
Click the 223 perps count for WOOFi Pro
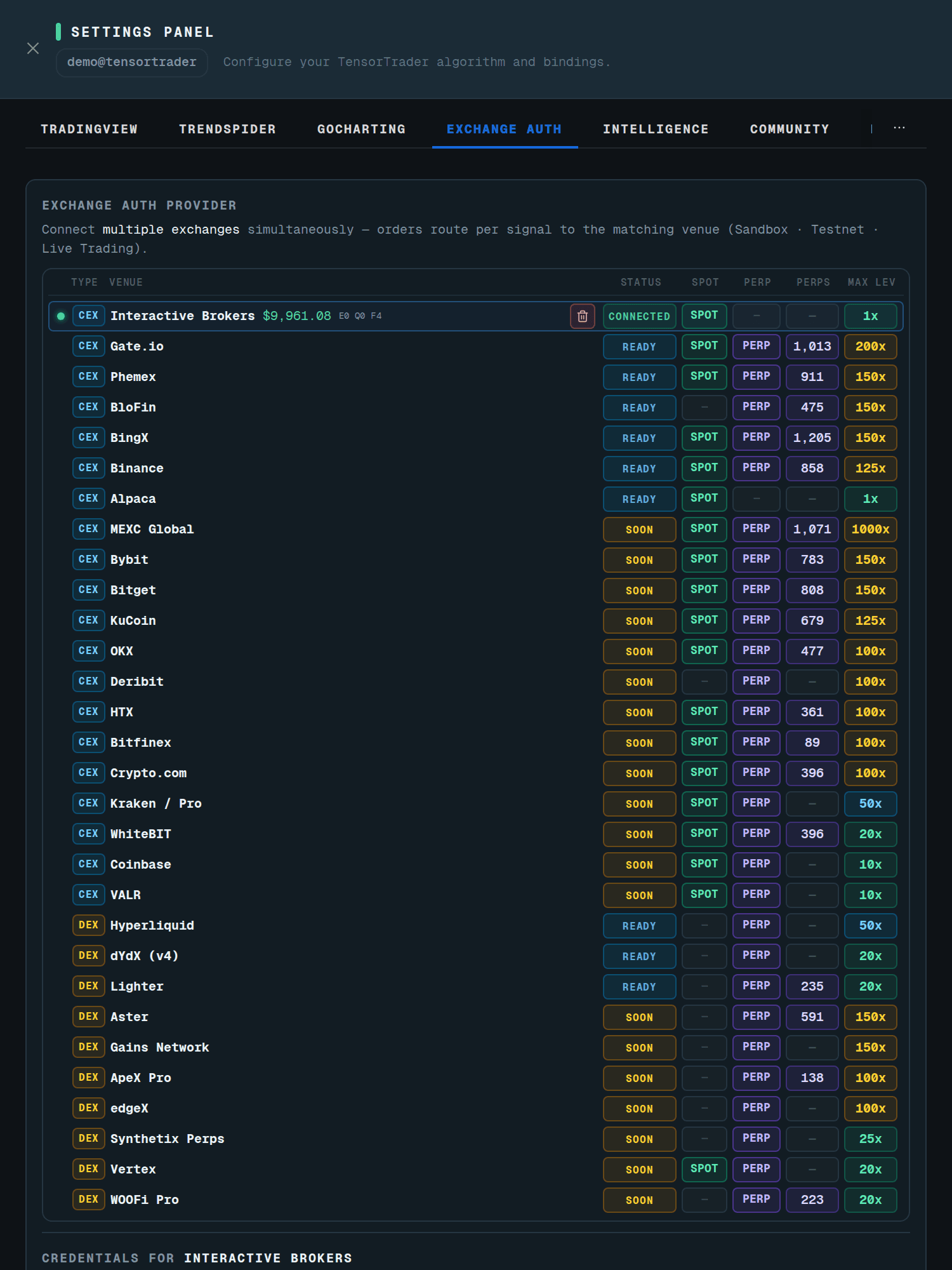tap(812, 1200)
